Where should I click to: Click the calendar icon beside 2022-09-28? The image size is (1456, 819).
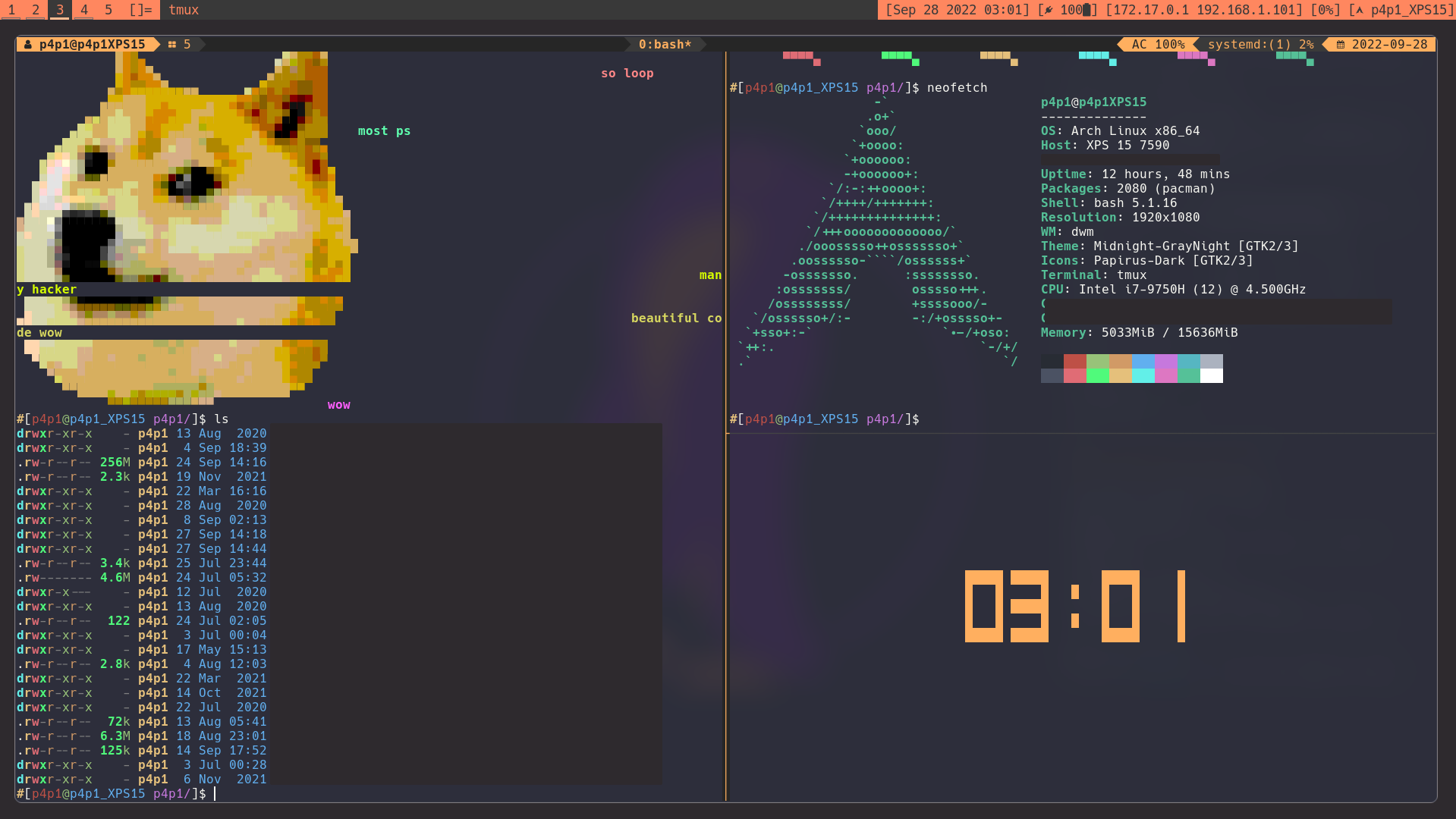click(x=1340, y=44)
